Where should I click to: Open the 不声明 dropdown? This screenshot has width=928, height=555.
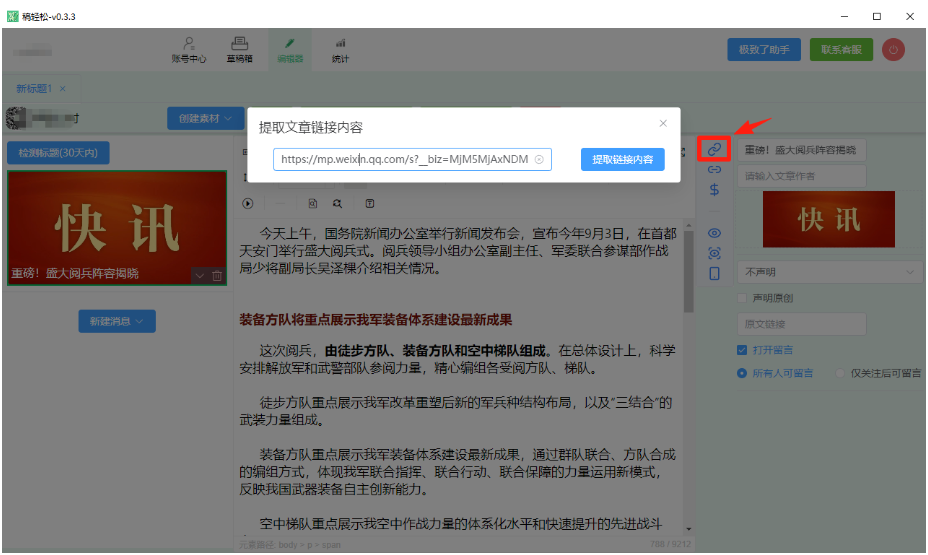pos(829,272)
